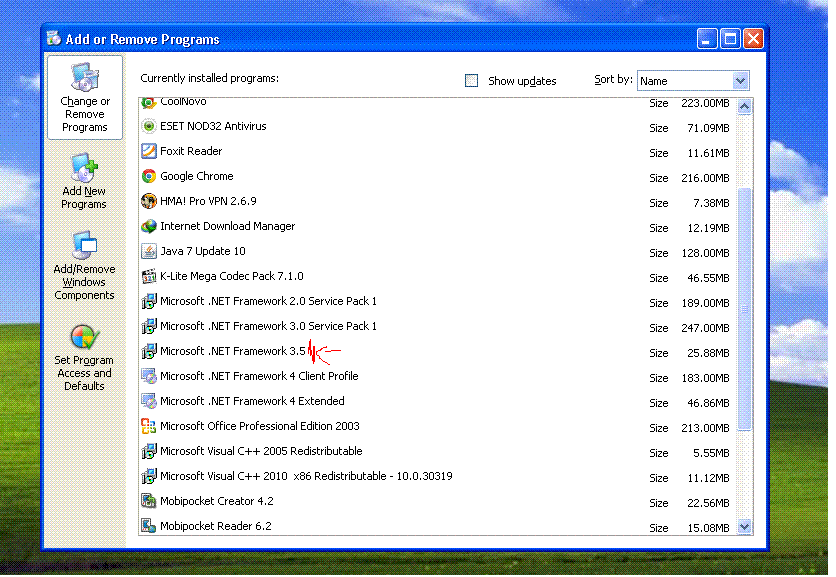
Task: Click the Internet Download Manager icon
Action: coord(149,226)
